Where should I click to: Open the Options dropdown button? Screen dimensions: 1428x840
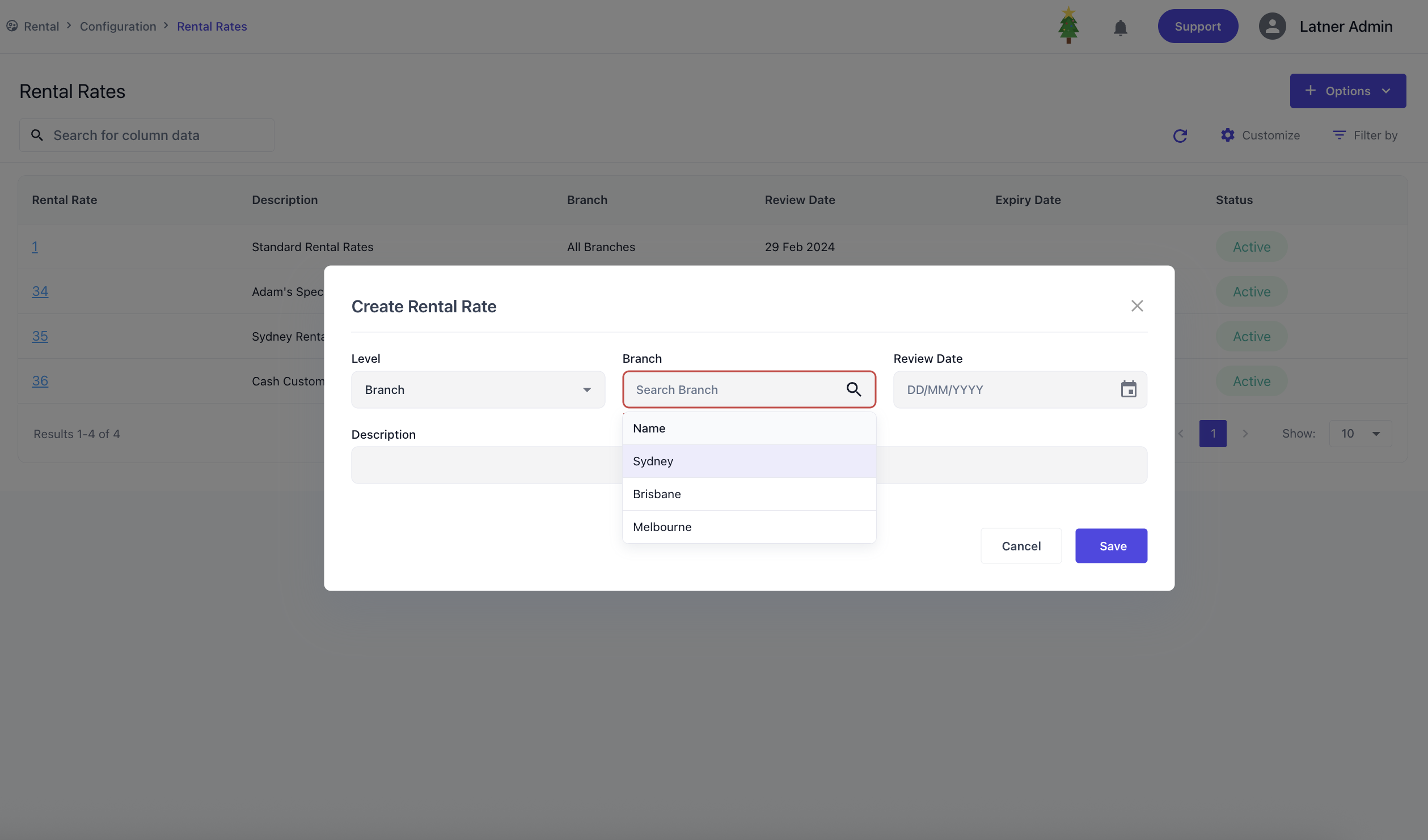click(1347, 91)
